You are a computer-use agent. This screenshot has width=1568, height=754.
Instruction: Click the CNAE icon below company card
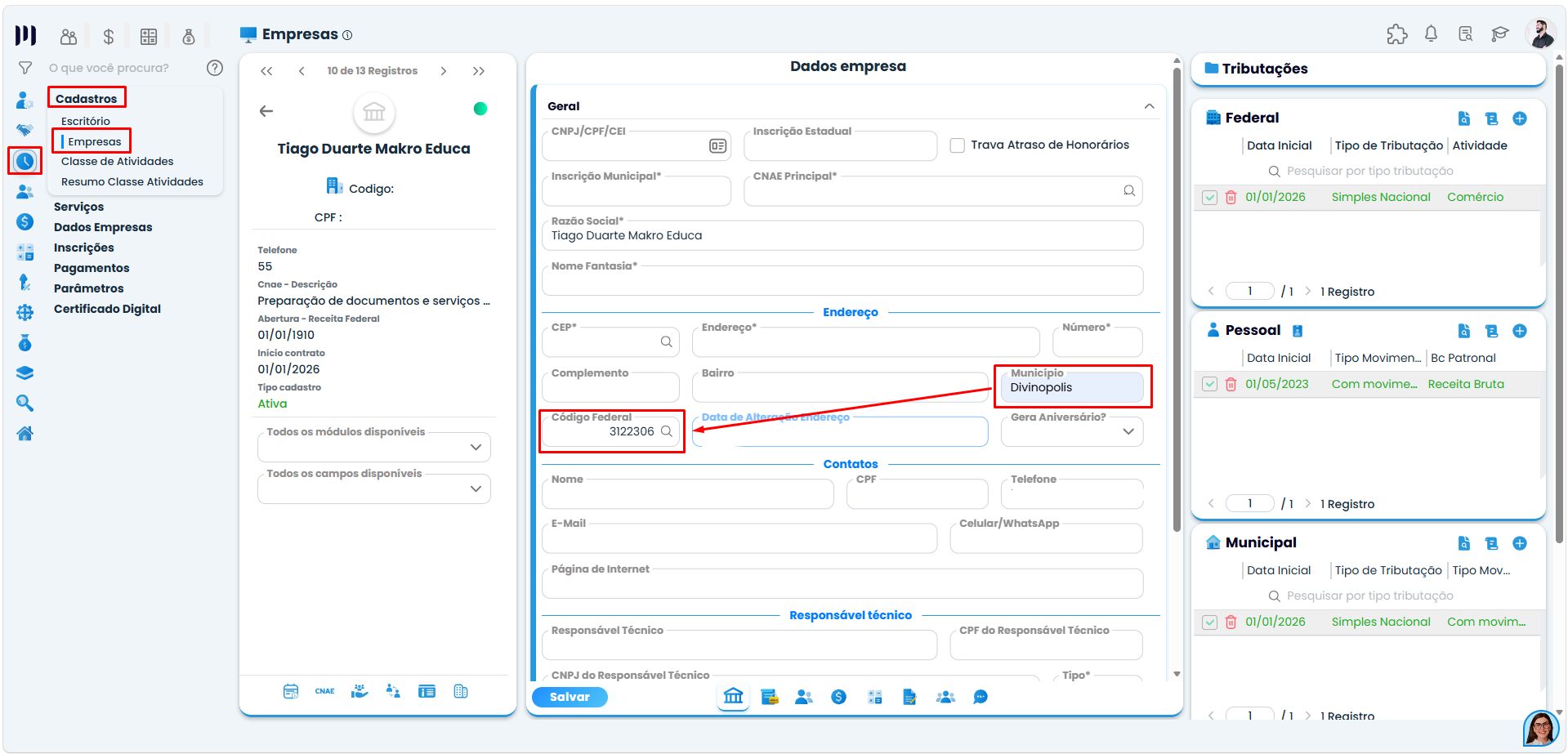(324, 691)
